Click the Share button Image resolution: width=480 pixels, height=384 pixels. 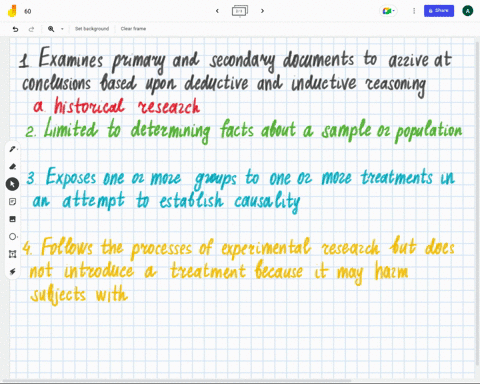[x=439, y=11]
